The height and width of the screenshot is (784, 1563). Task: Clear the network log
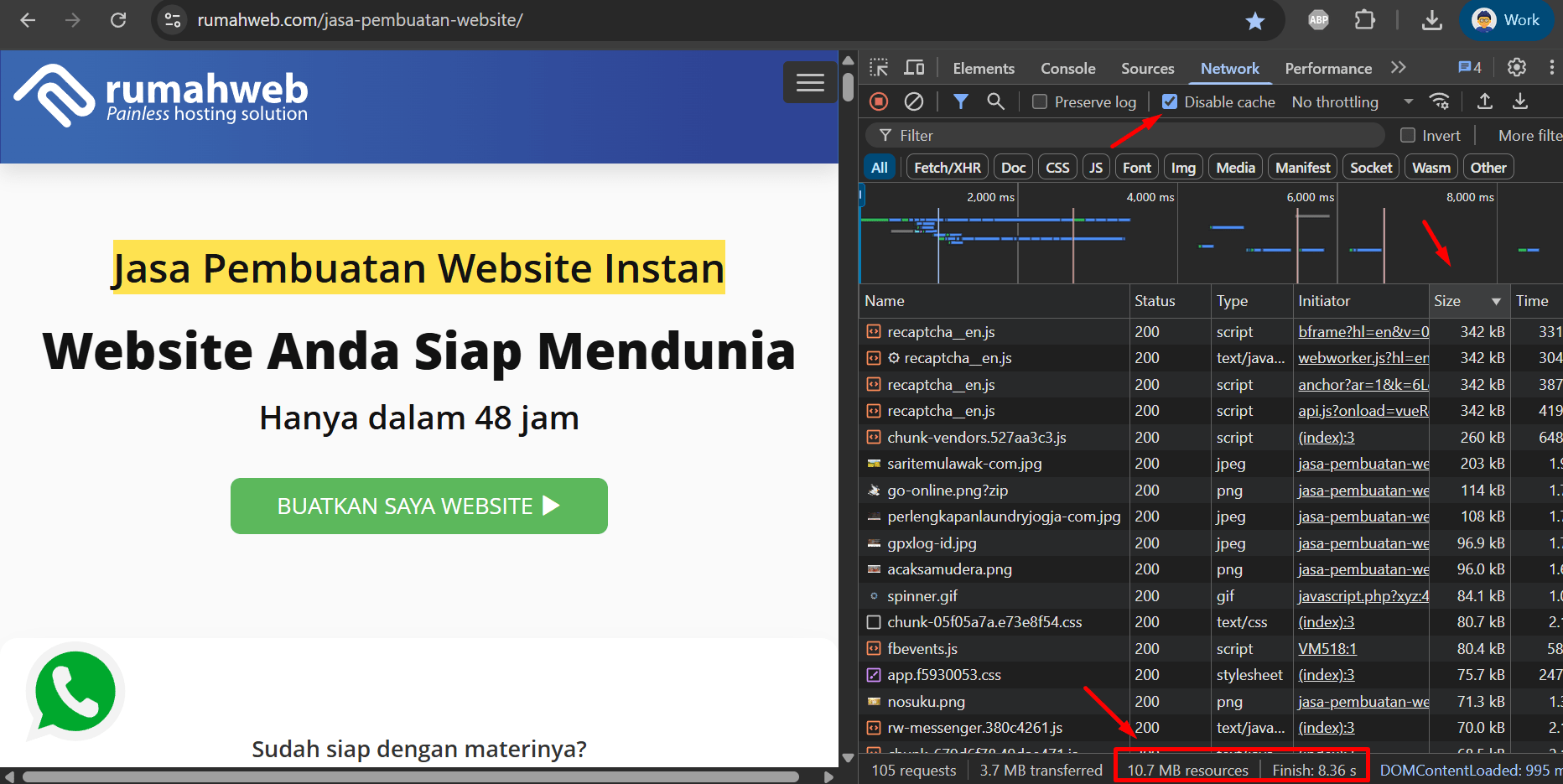pos(914,101)
